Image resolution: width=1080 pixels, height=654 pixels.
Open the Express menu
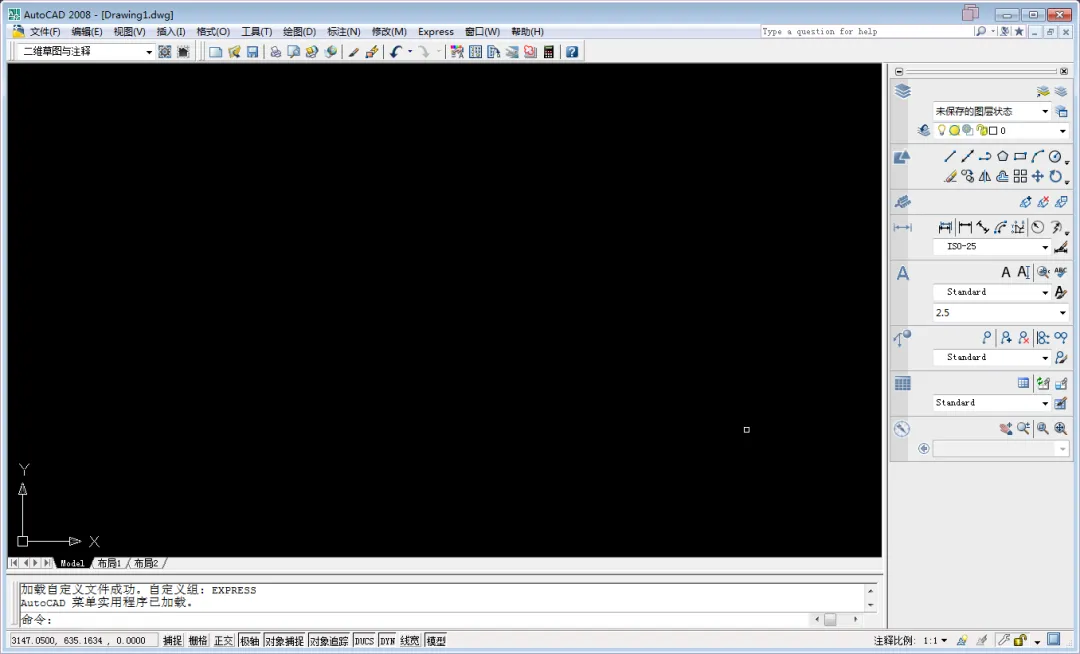436,32
